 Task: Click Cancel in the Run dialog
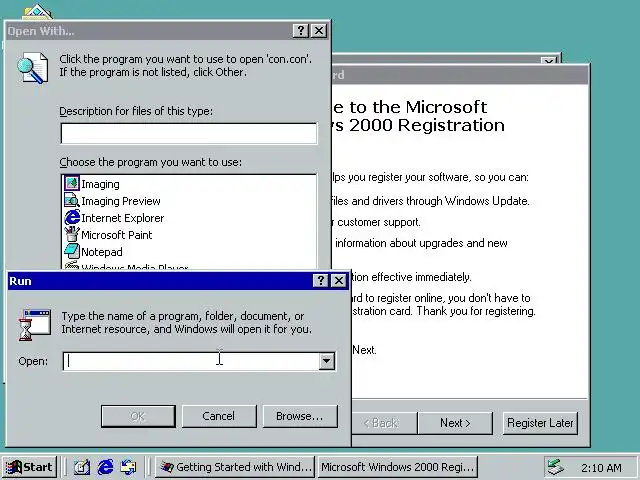219,416
